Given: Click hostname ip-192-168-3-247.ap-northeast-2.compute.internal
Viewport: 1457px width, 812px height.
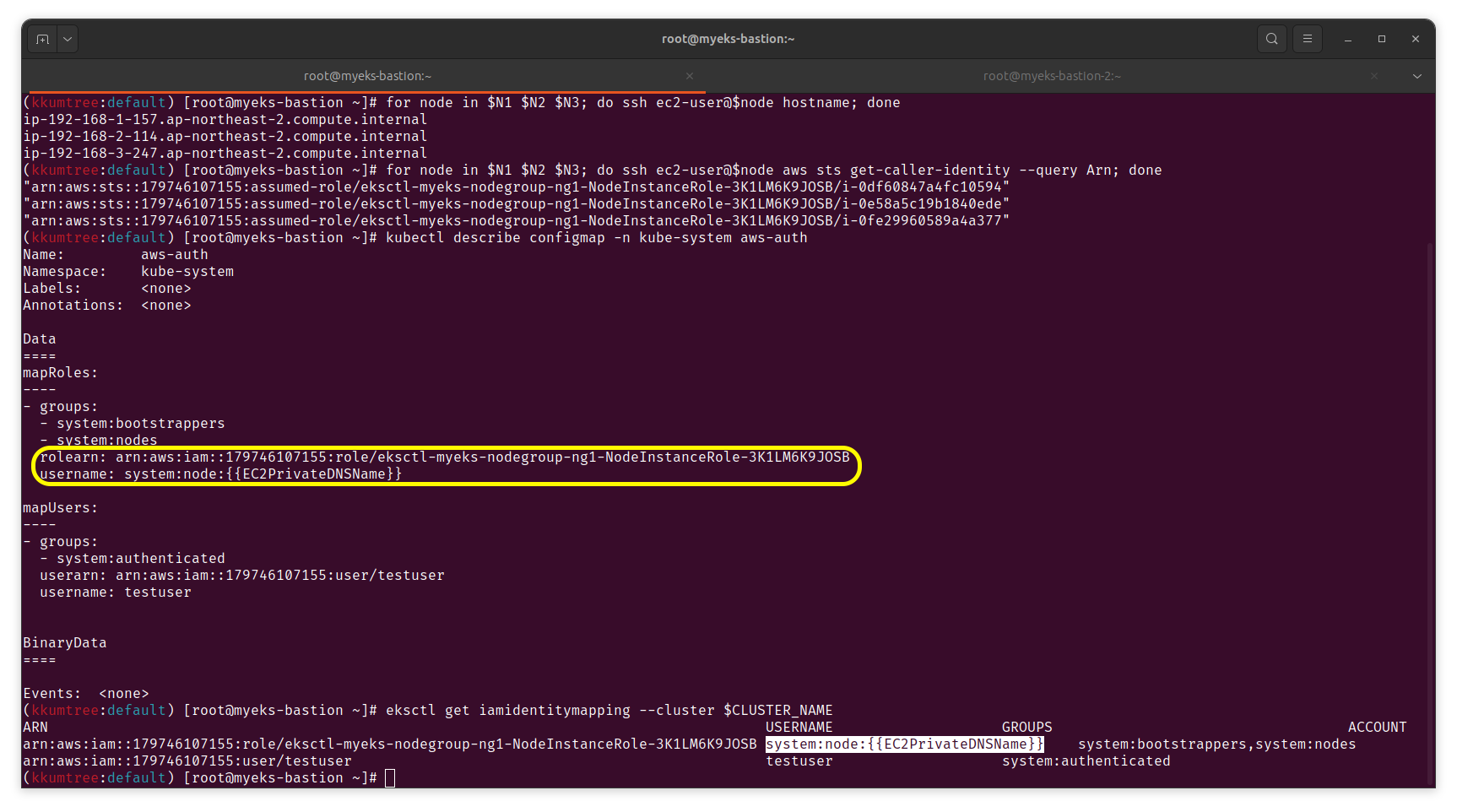Looking at the screenshot, I should pos(225,154).
